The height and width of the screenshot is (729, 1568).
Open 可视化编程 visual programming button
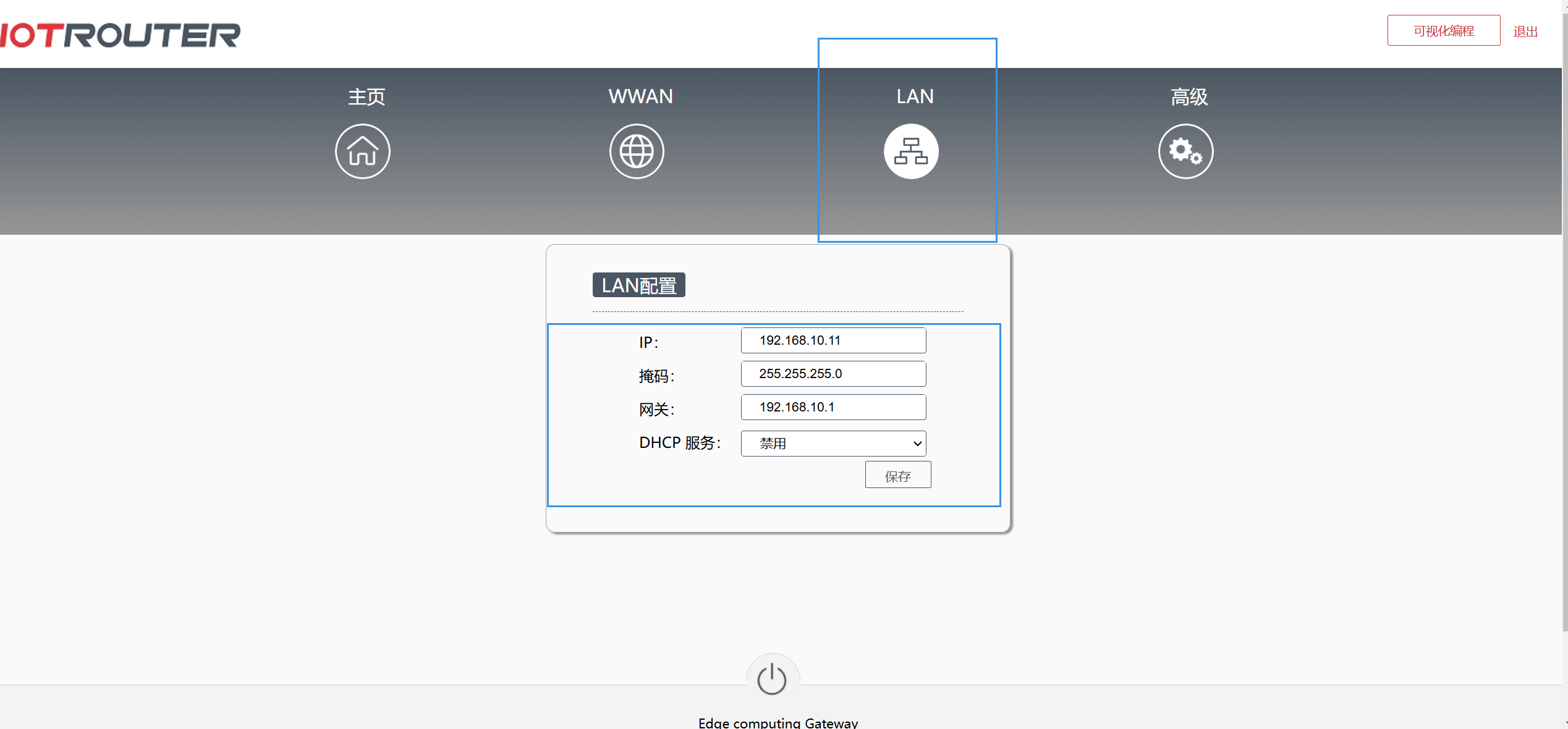[x=1443, y=31]
